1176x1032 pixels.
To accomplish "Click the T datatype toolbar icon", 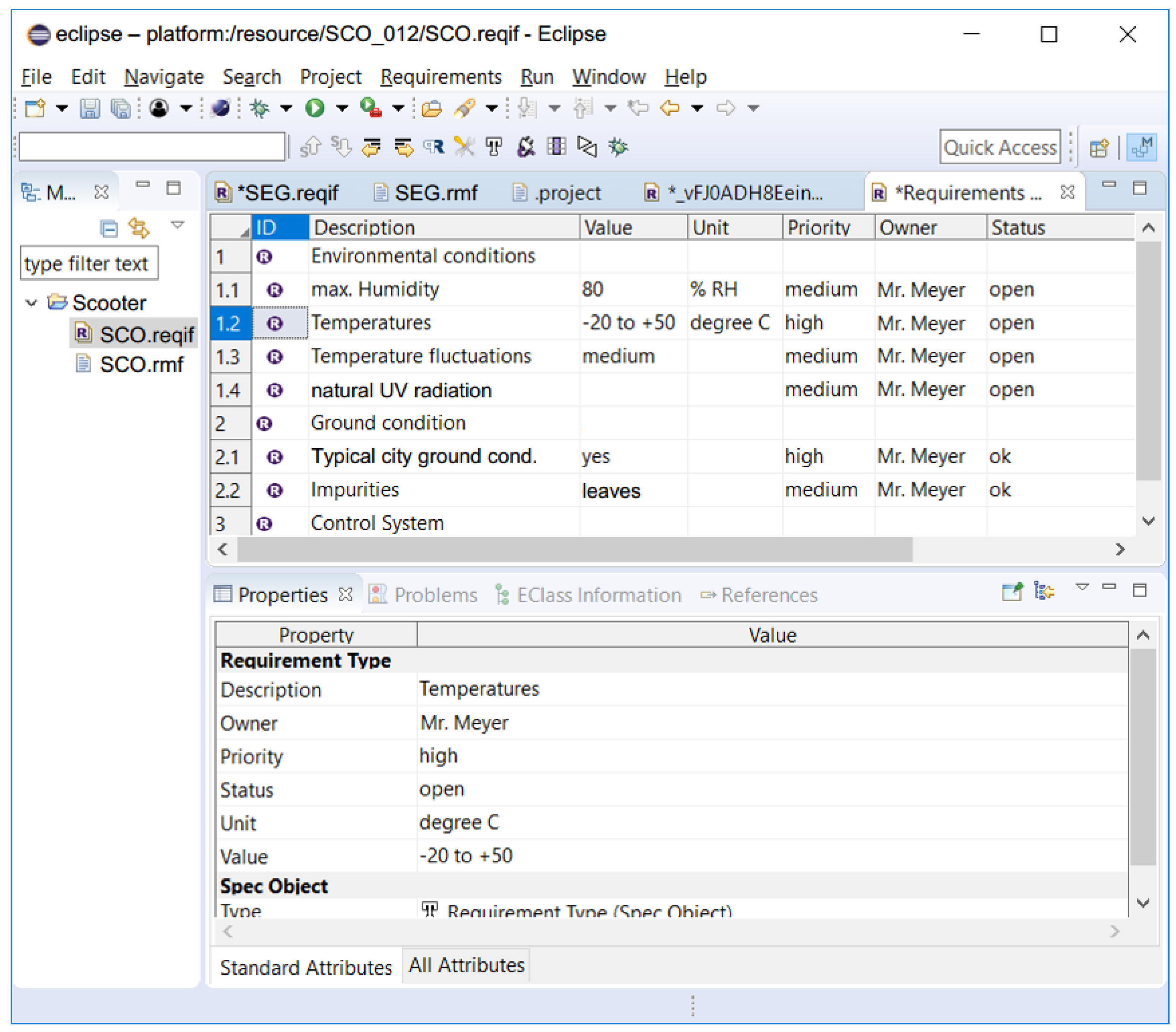I will click(x=494, y=147).
